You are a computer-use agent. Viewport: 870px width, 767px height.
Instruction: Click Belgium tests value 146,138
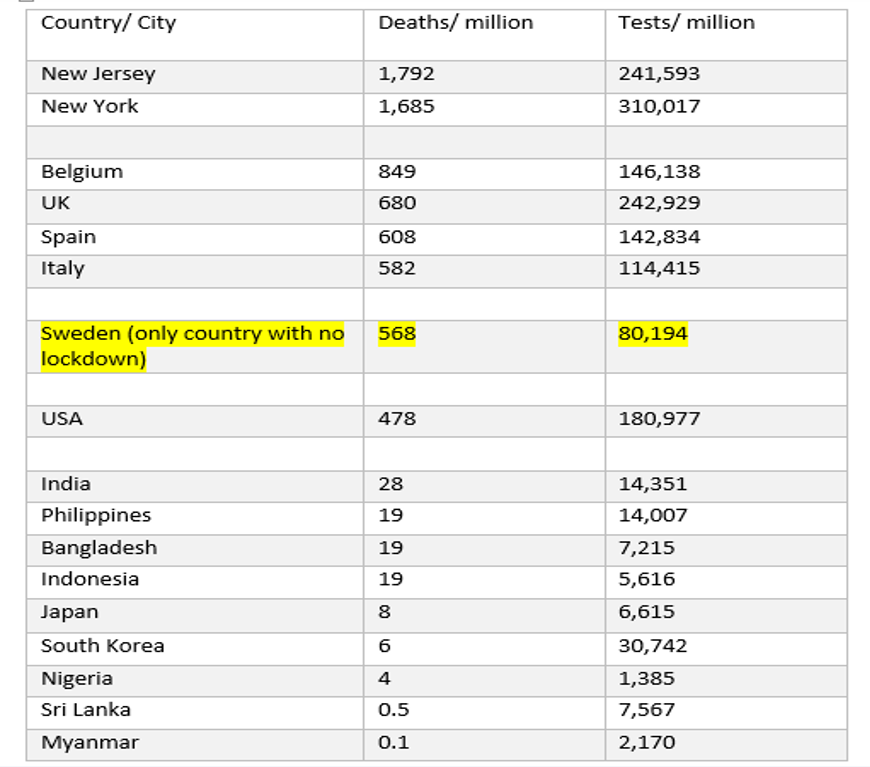pos(659,171)
